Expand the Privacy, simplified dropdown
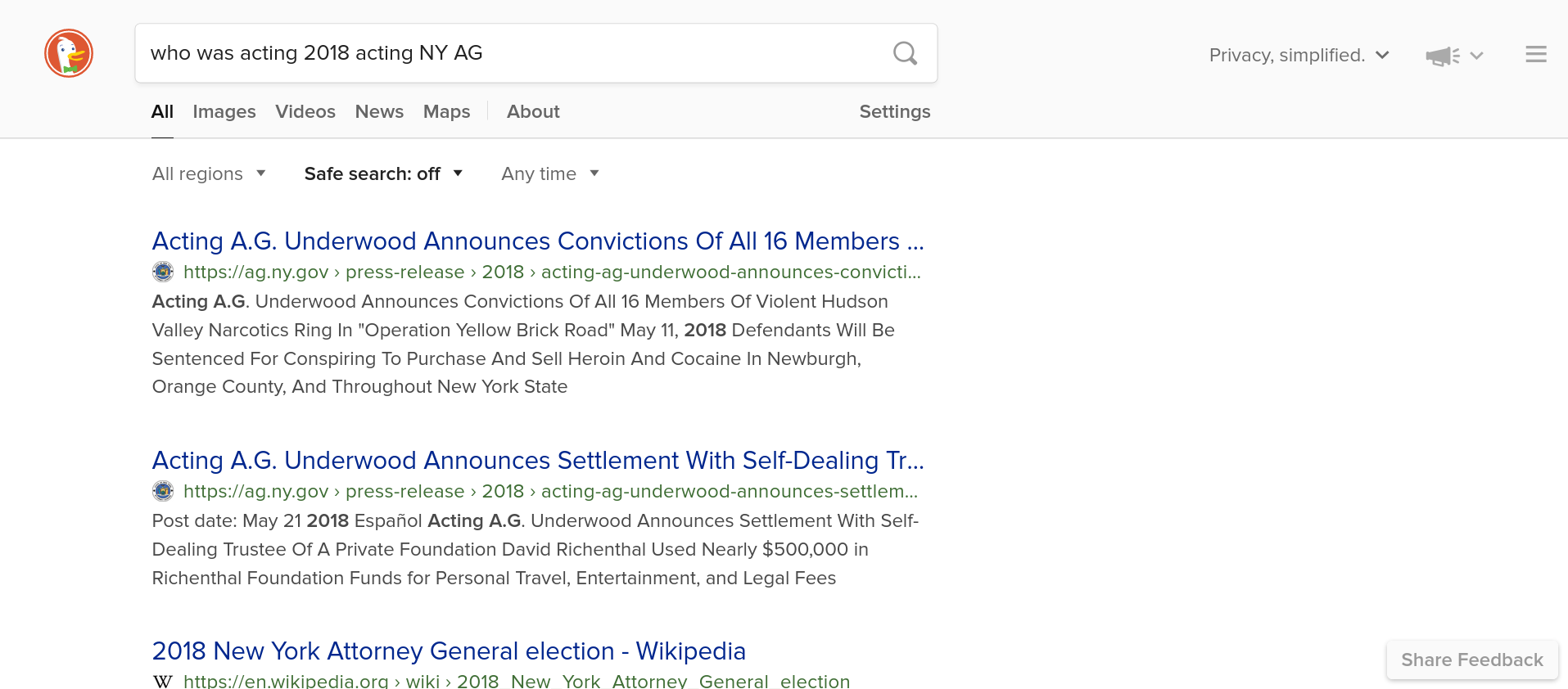 1299,55
